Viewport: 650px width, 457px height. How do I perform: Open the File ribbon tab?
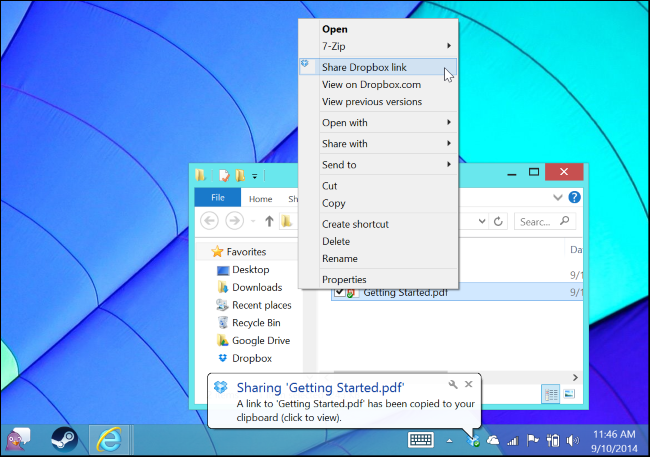(218, 197)
